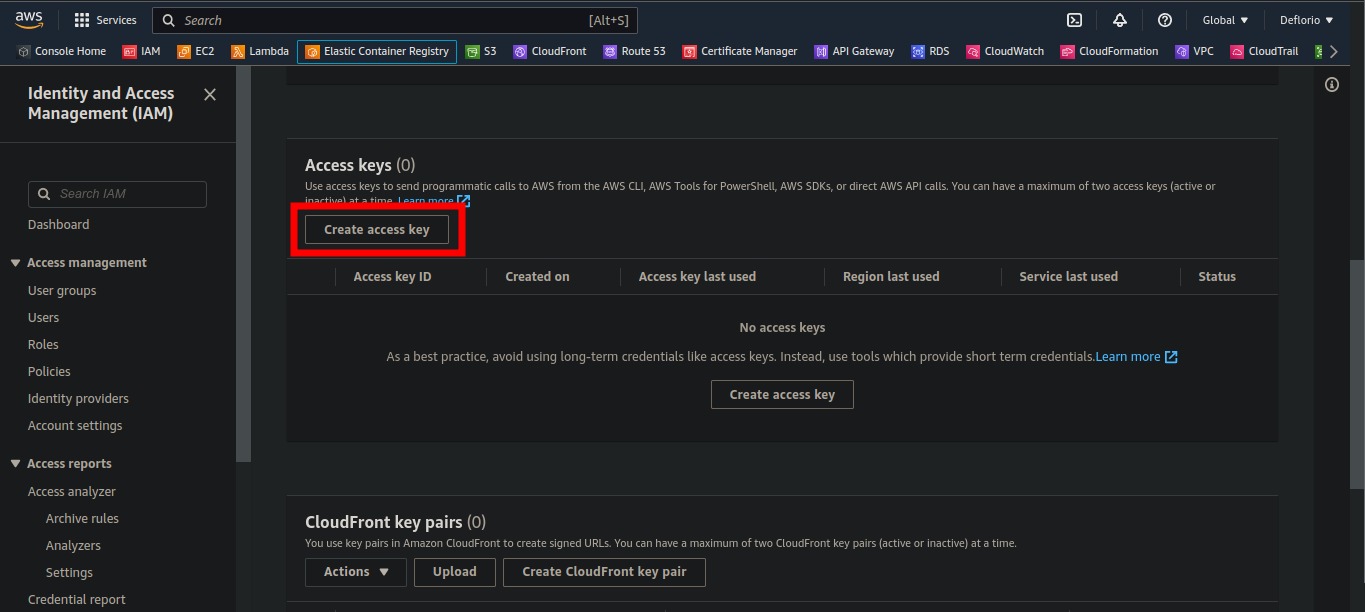
Task: Collapse the Access management section
Action: tap(16, 263)
